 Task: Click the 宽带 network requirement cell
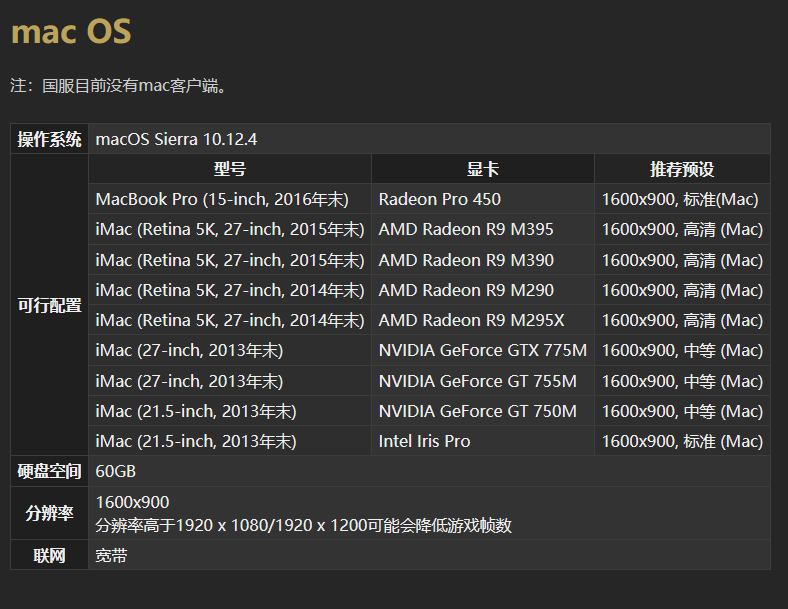pos(111,555)
